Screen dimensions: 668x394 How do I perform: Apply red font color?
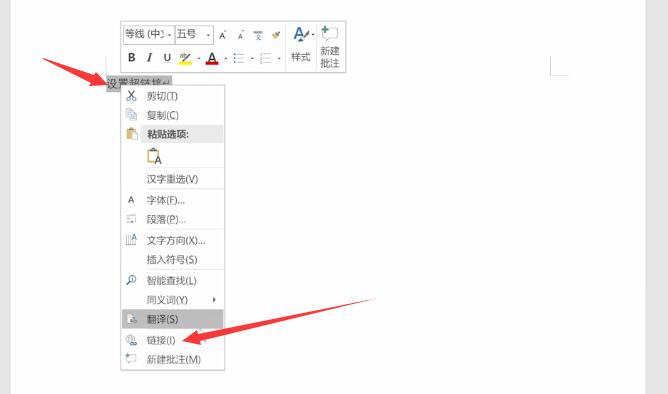212,58
